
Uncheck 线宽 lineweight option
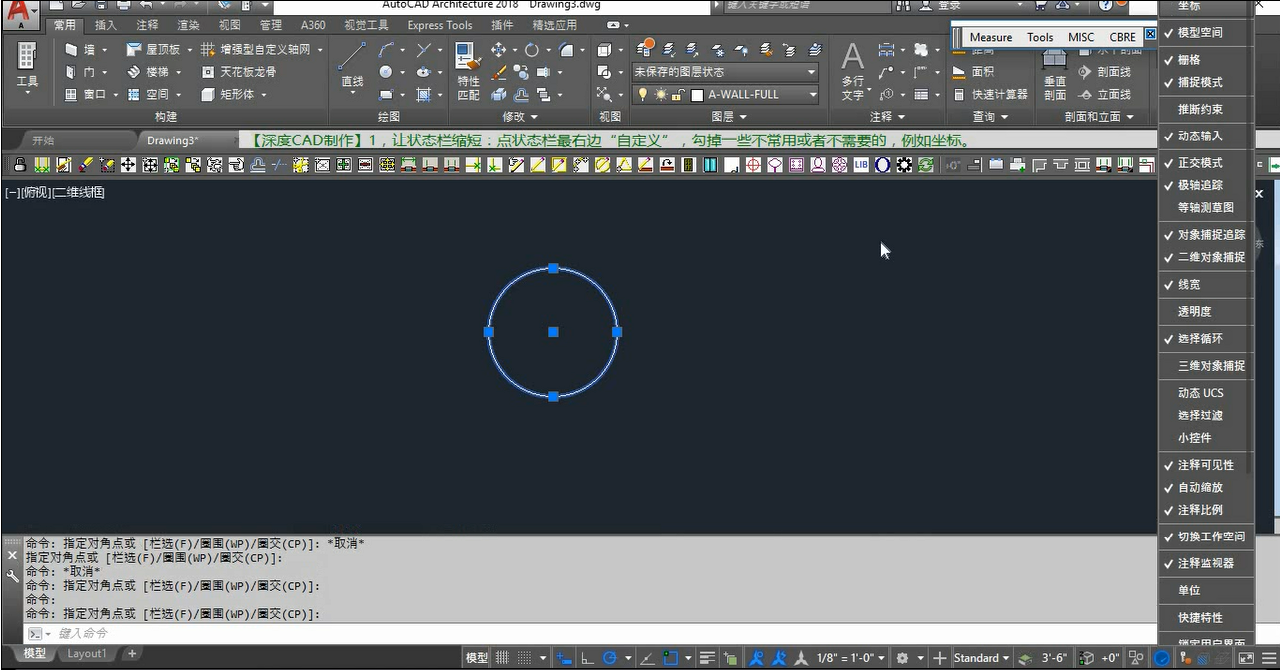click(x=1205, y=285)
